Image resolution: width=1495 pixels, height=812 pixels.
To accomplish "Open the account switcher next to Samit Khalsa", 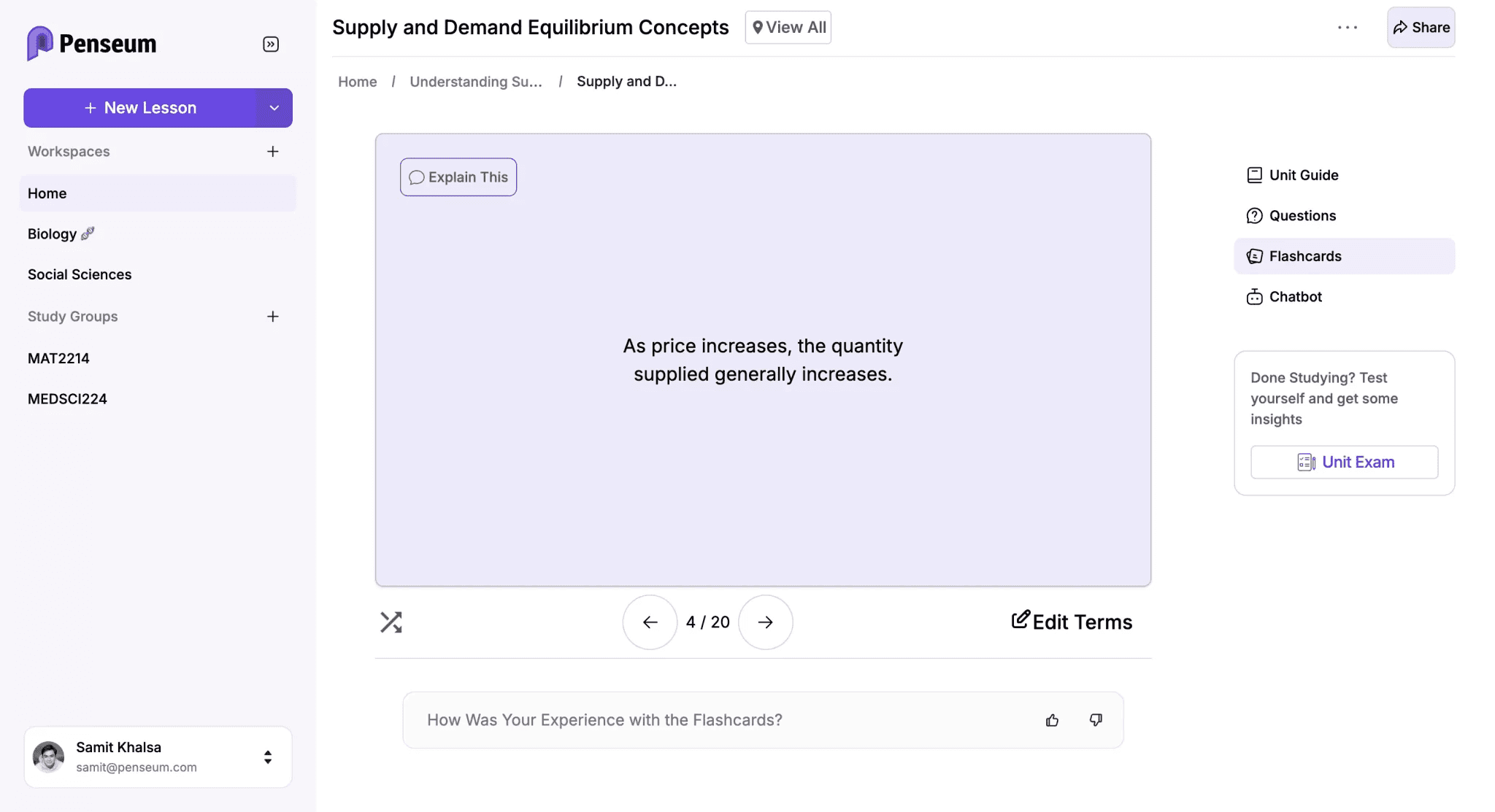I will (268, 757).
